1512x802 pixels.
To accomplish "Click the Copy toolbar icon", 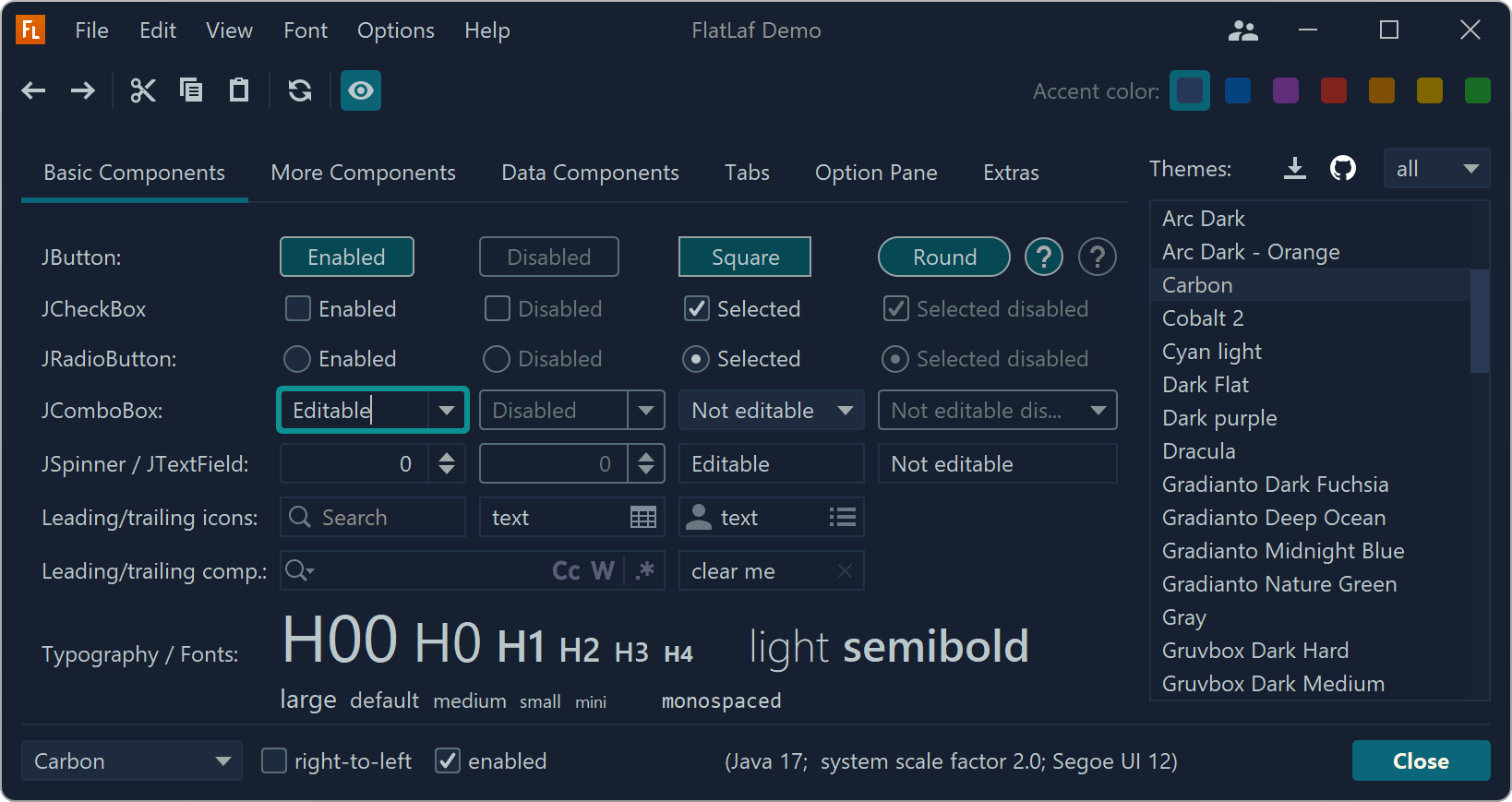I will click(191, 90).
